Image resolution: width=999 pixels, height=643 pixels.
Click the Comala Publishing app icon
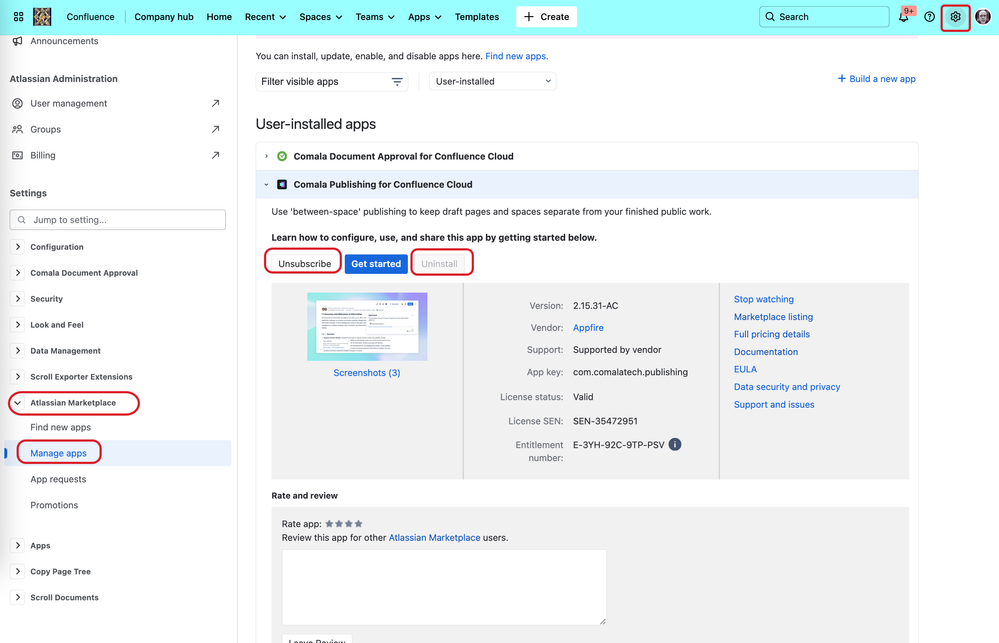pos(282,184)
